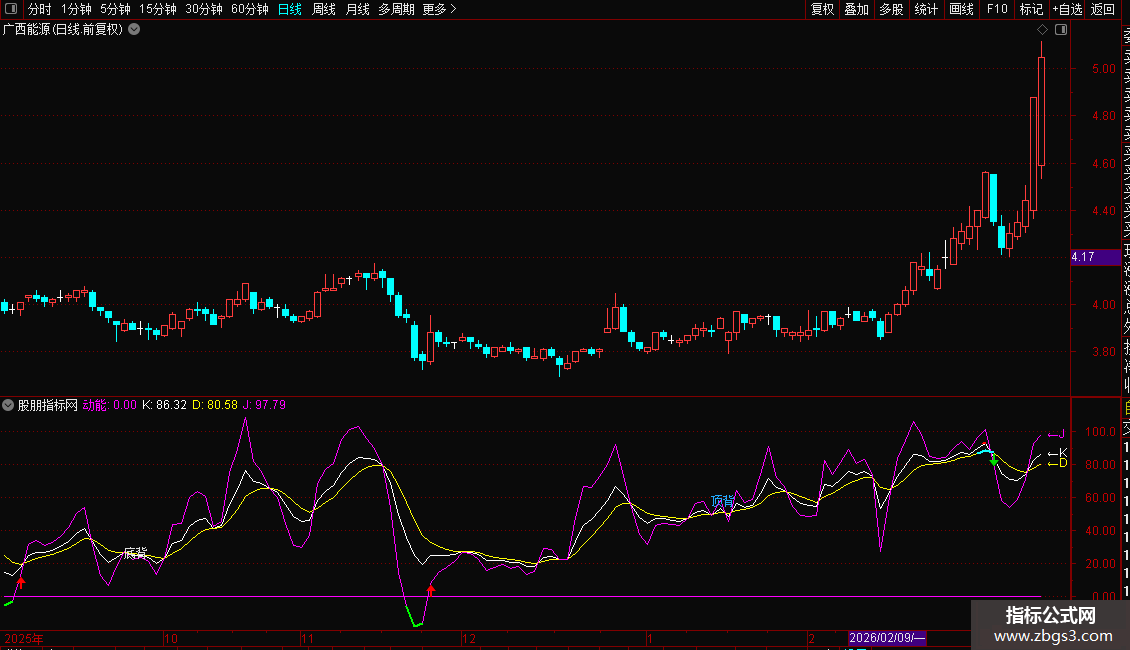
Task: Toggle the left sidebar panel icon
Action: (12, 9)
